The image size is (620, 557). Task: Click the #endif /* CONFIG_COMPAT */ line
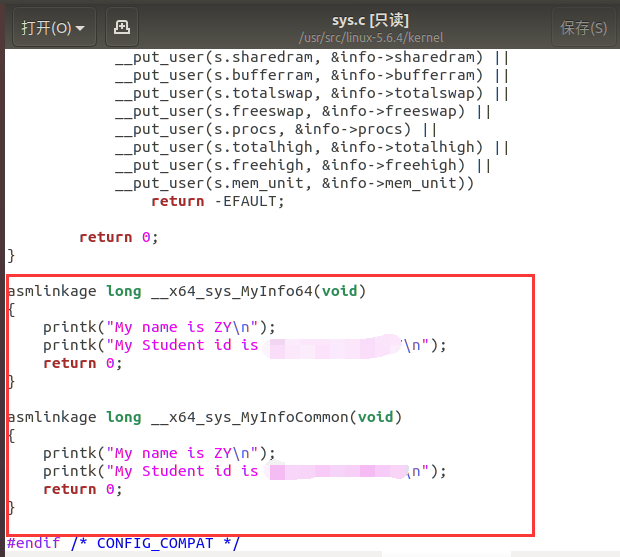[x=123, y=543]
